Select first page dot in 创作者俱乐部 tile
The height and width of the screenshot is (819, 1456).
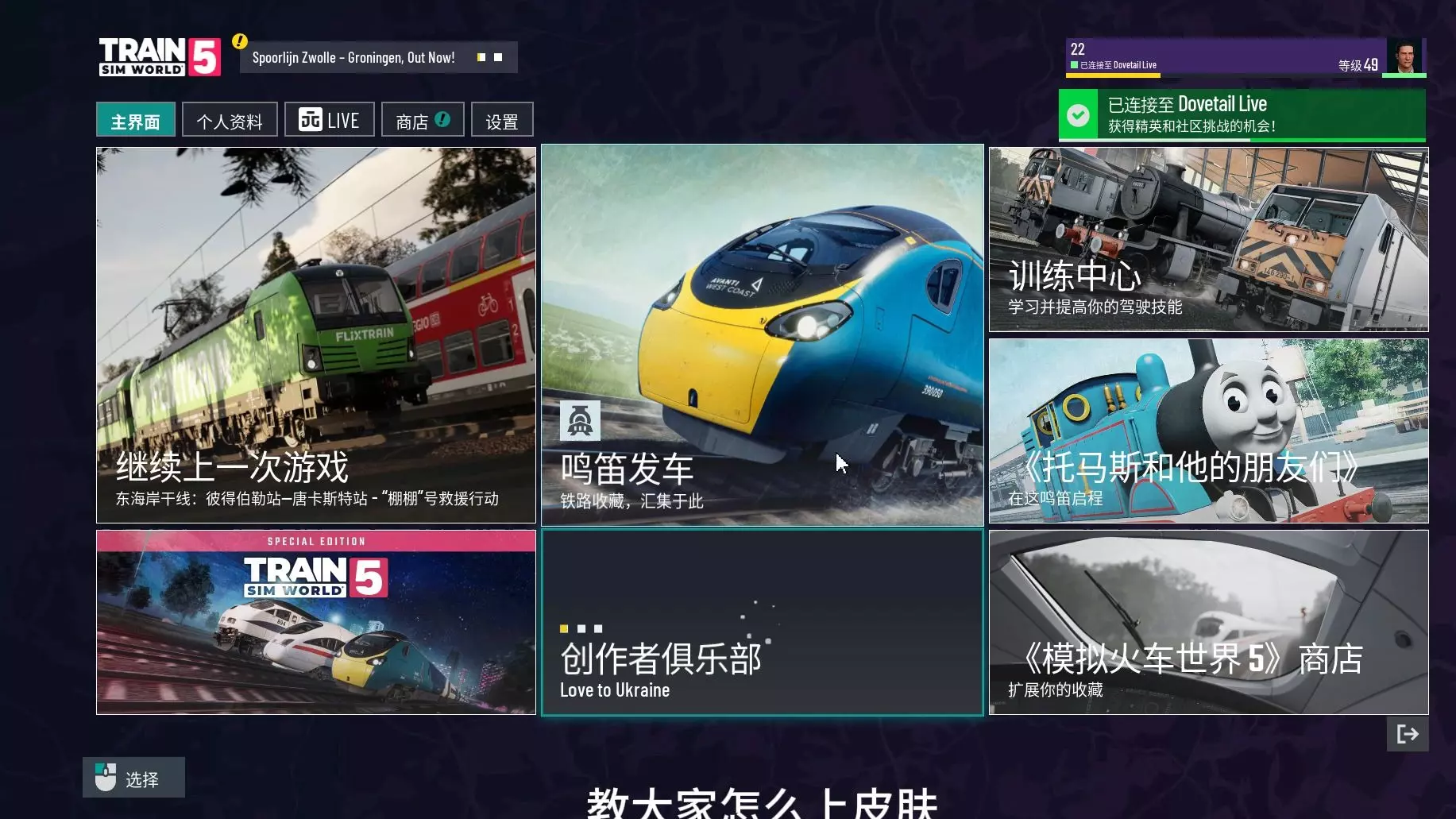click(564, 628)
